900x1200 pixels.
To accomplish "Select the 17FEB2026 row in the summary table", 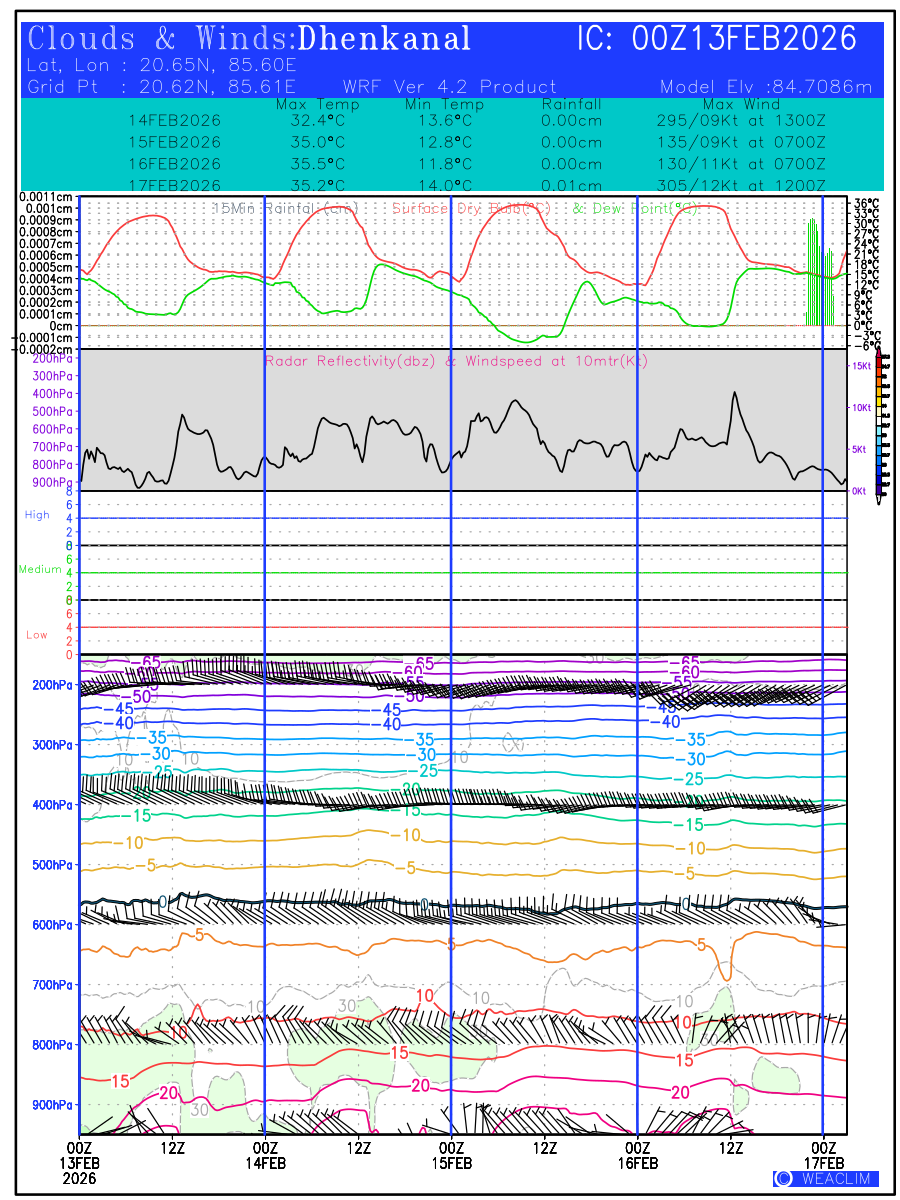I will [175, 185].
